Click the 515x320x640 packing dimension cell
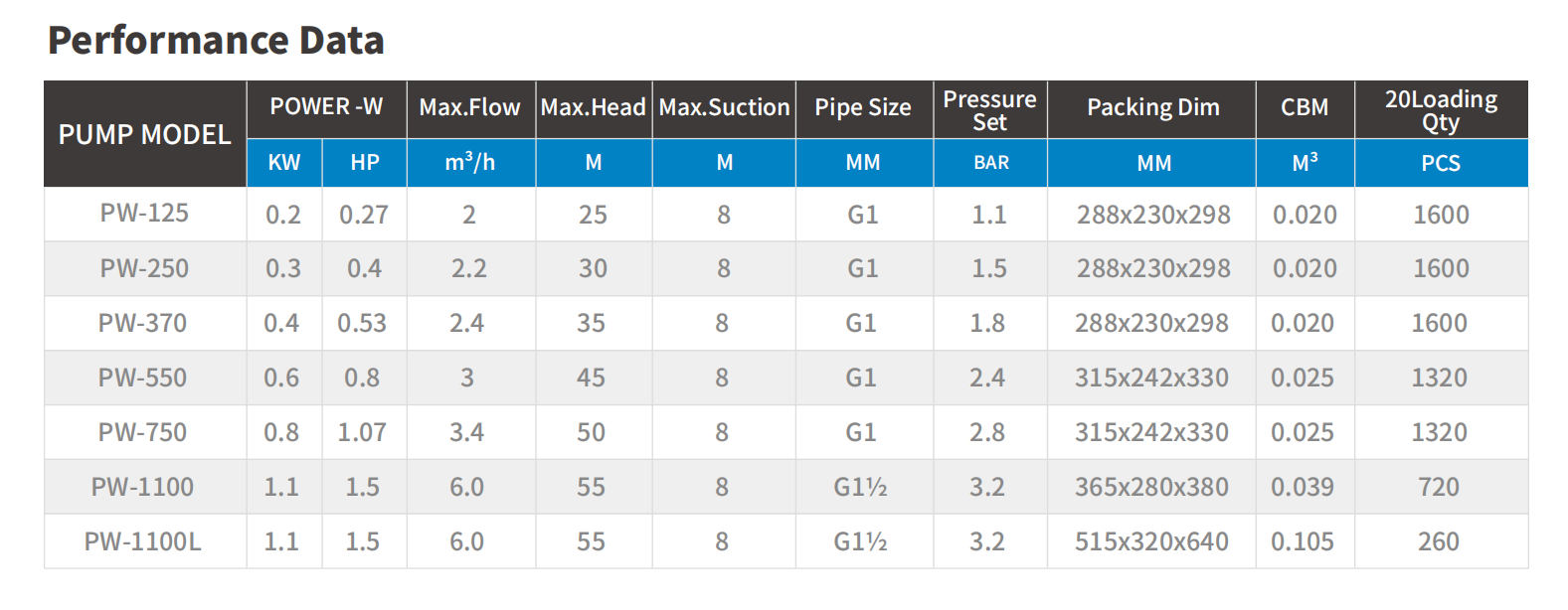Screen dimensions: 1568x610 (x=1151, y=541)
